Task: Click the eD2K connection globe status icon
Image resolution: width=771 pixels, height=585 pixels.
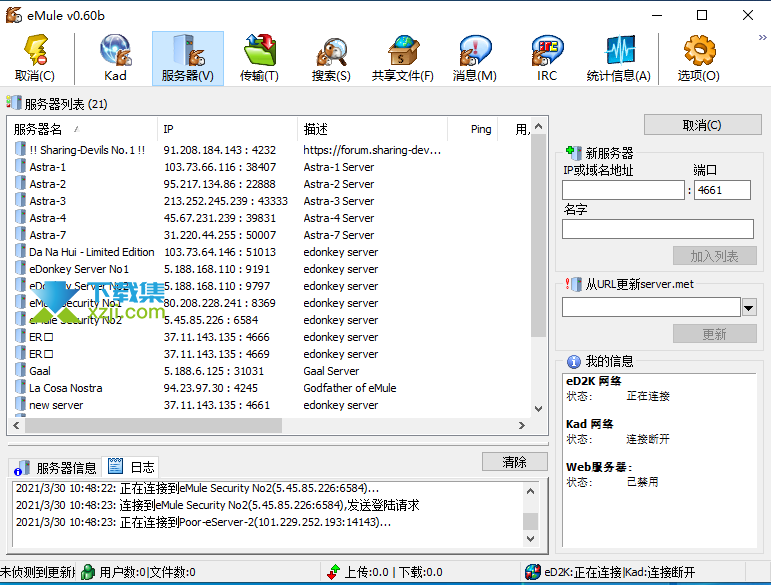Action: coord(533,572)
